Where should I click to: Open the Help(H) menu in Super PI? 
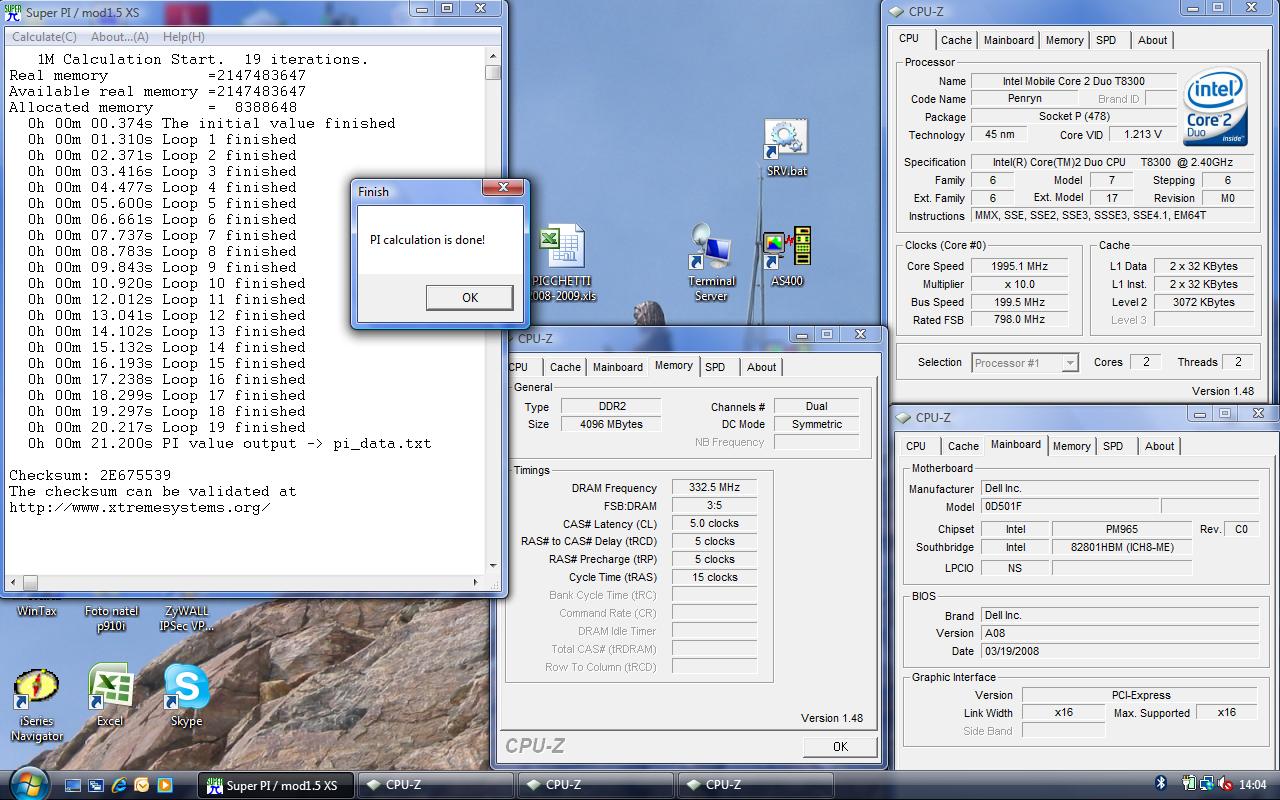184,37
